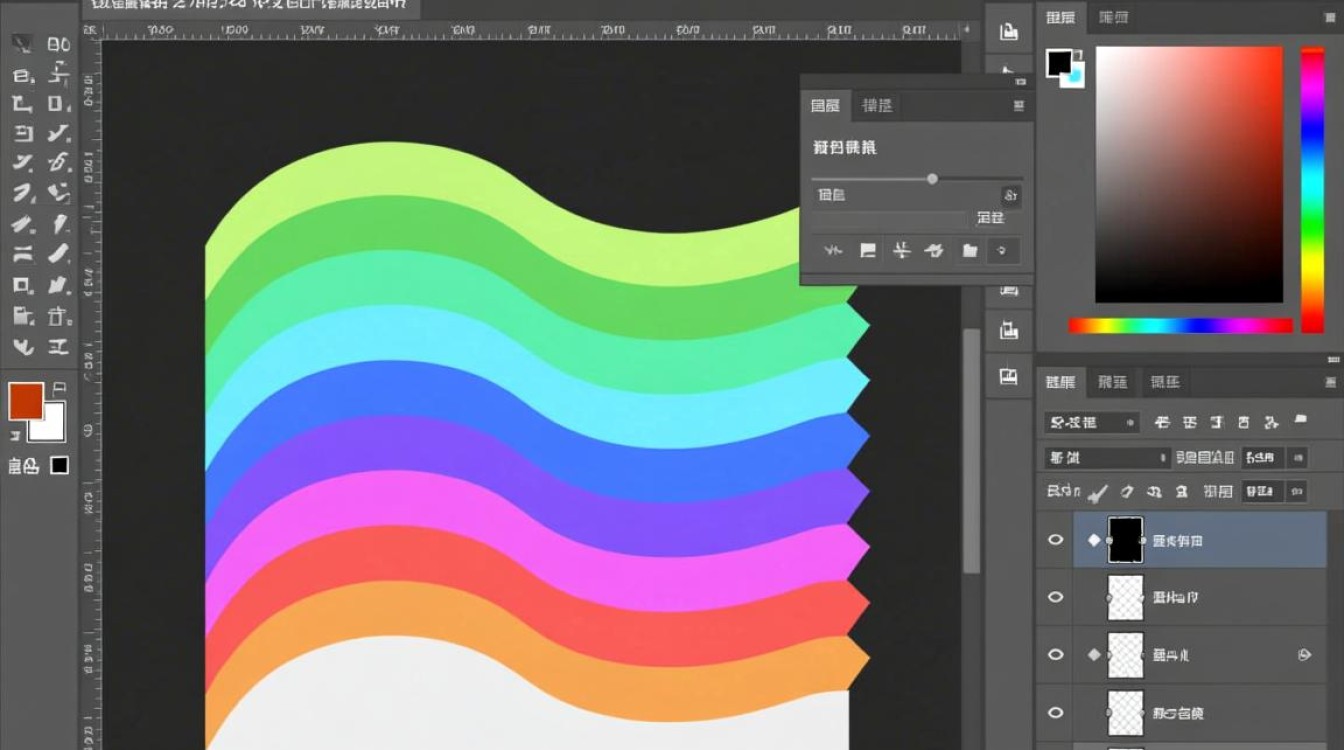Select the first tab of the layers panel

(1061, 382)
